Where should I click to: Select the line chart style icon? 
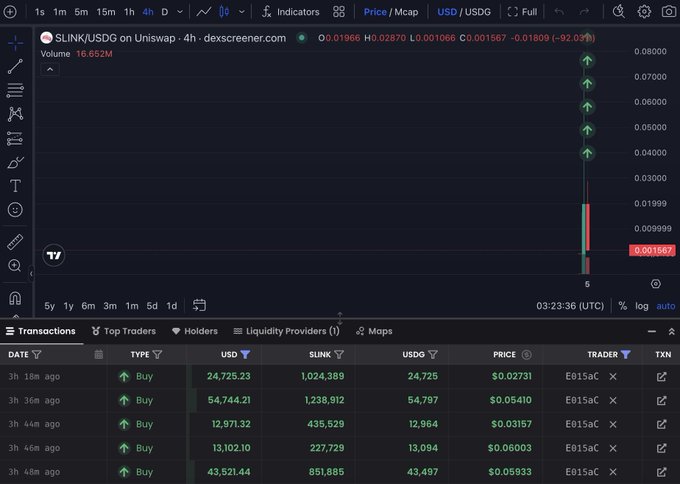(203, 12)
